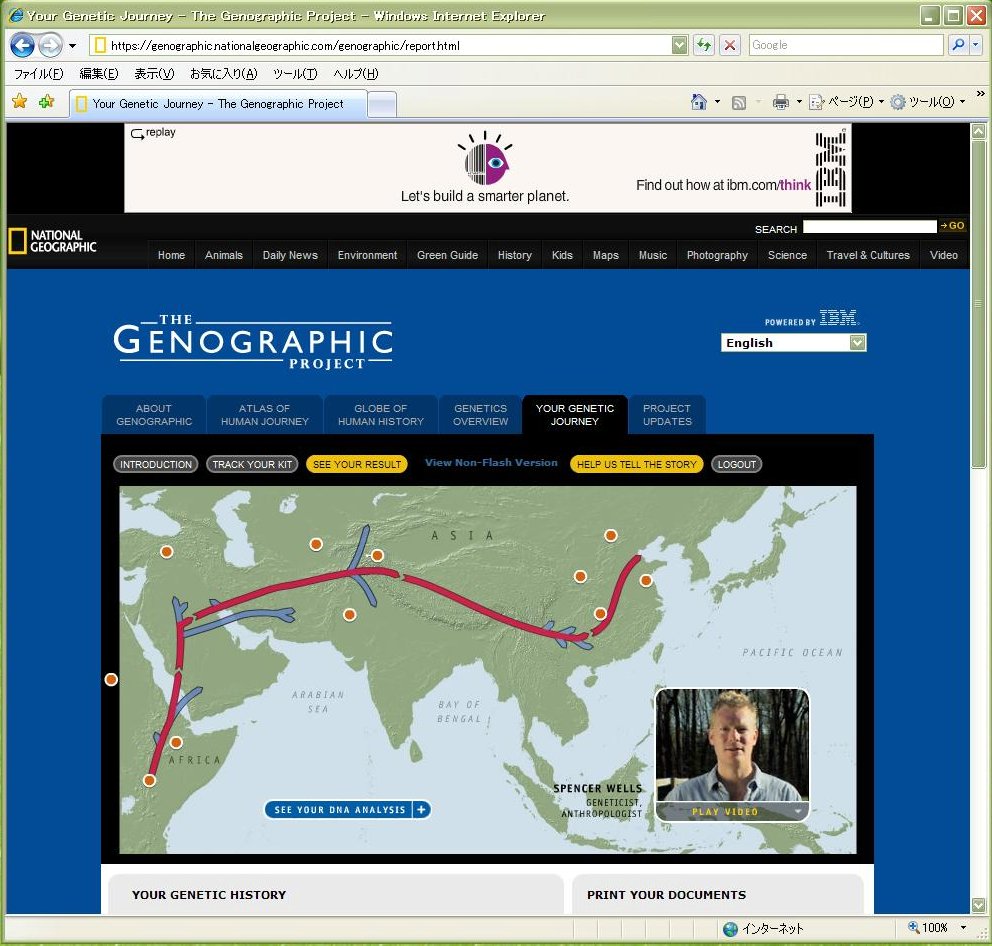The height and width of the screenshot is (946, 992).
Task: Open the お気に入り(A) menu
Action: 223,73
